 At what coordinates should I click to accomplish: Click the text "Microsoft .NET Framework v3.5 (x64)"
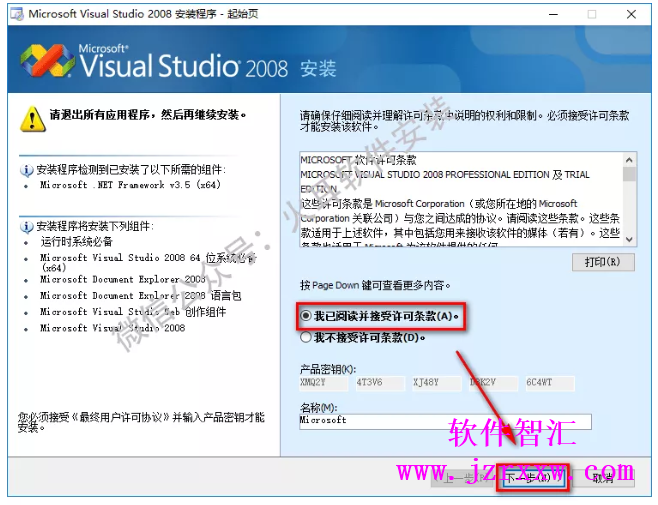point(130,185)
